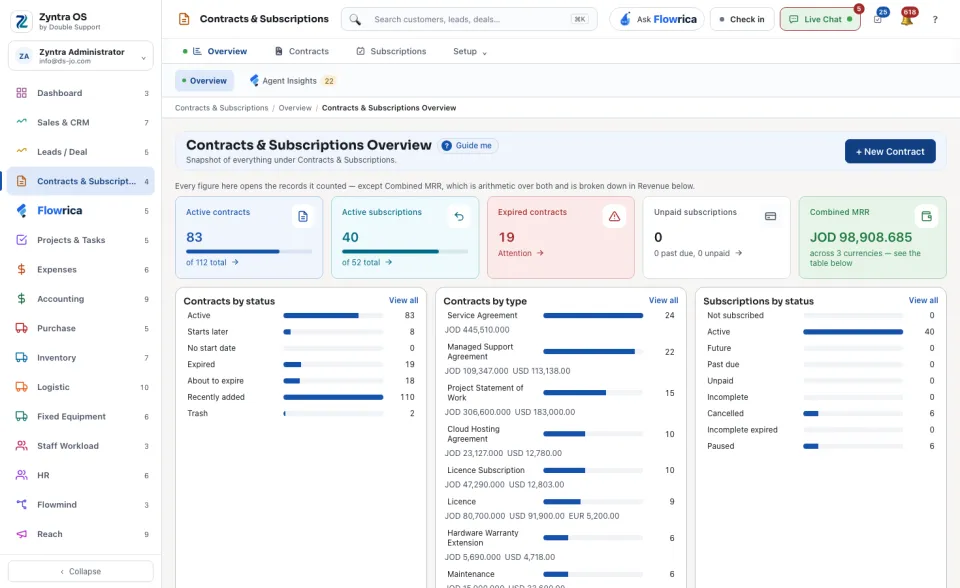Open the Sales & CRM module
The image size is (960, 588).
pyautogui.click(x=81, y=122)
